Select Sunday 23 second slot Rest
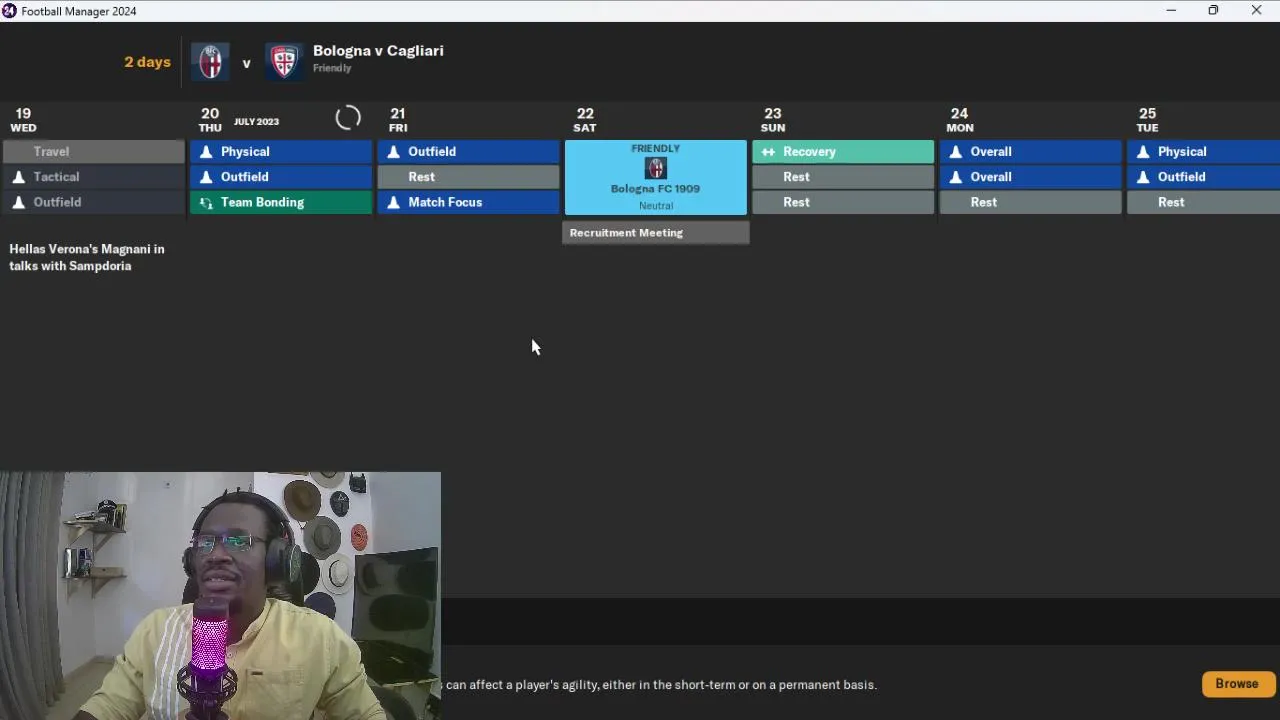Image resolution: width=1280 pixels, height=720 pixels. 843,177
